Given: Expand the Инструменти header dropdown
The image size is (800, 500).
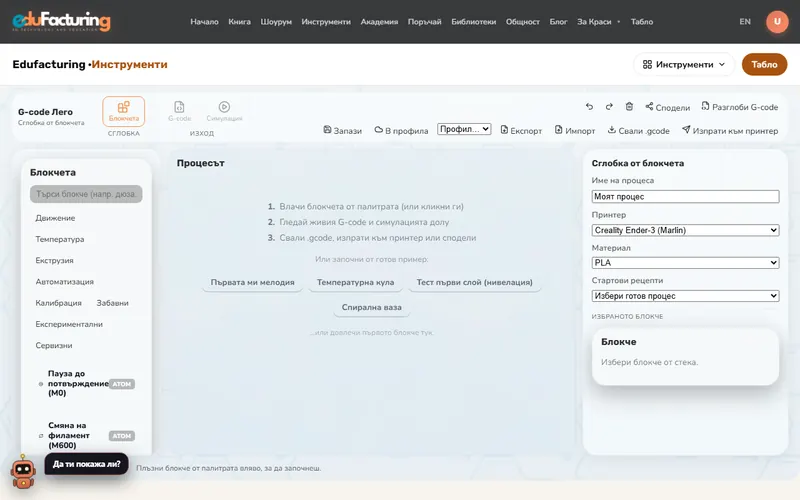Looking at the screenshot, I should coord(684,64).
